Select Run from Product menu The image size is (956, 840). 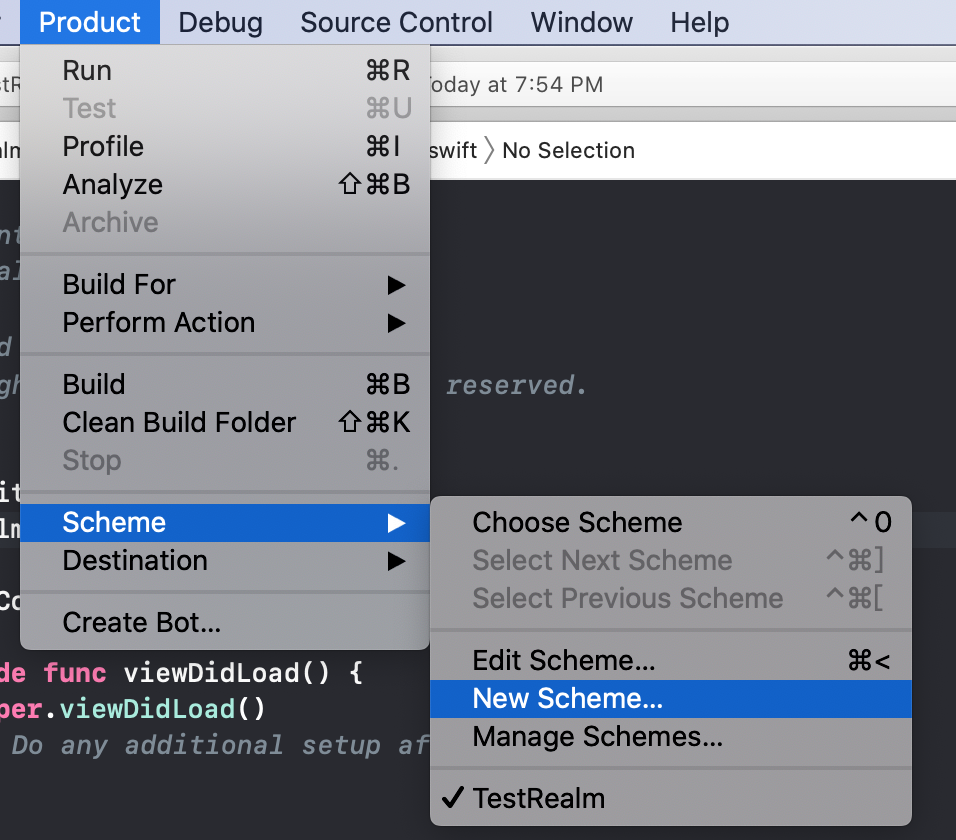coord(87,71)
